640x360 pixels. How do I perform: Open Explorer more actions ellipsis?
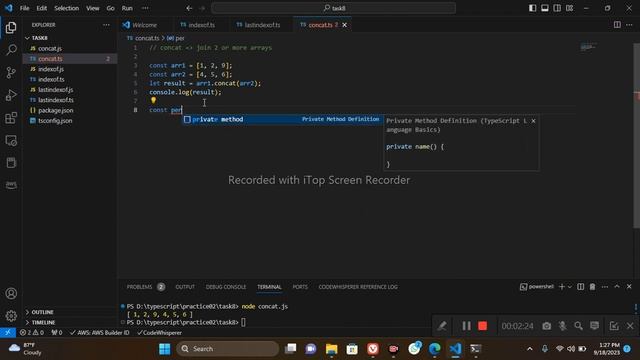click(106, 25)
